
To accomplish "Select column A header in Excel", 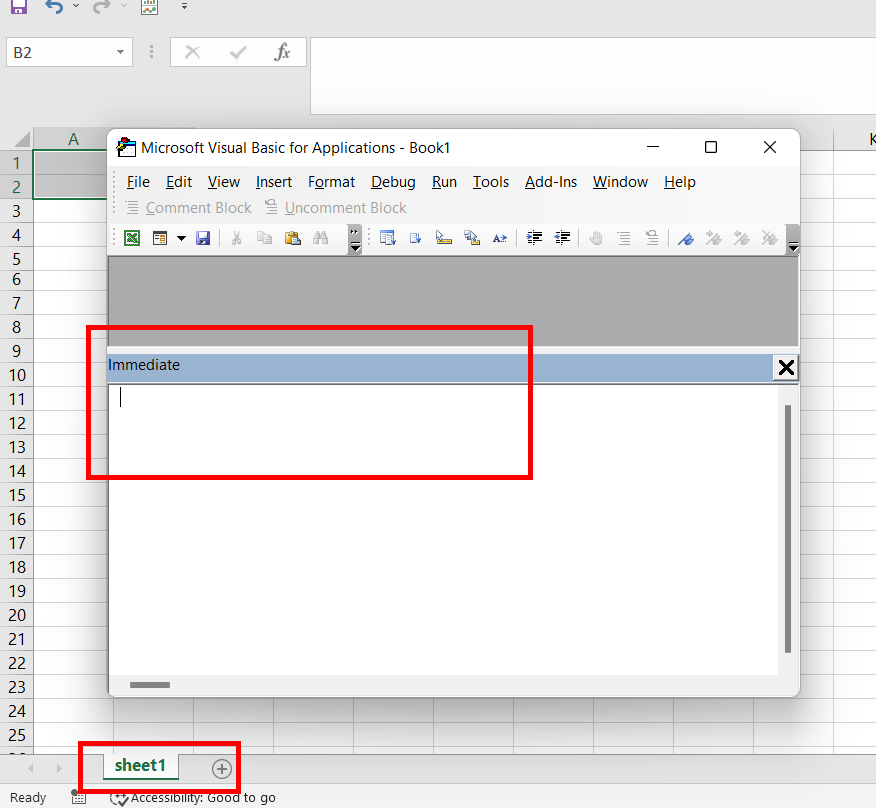I will 73,139.
